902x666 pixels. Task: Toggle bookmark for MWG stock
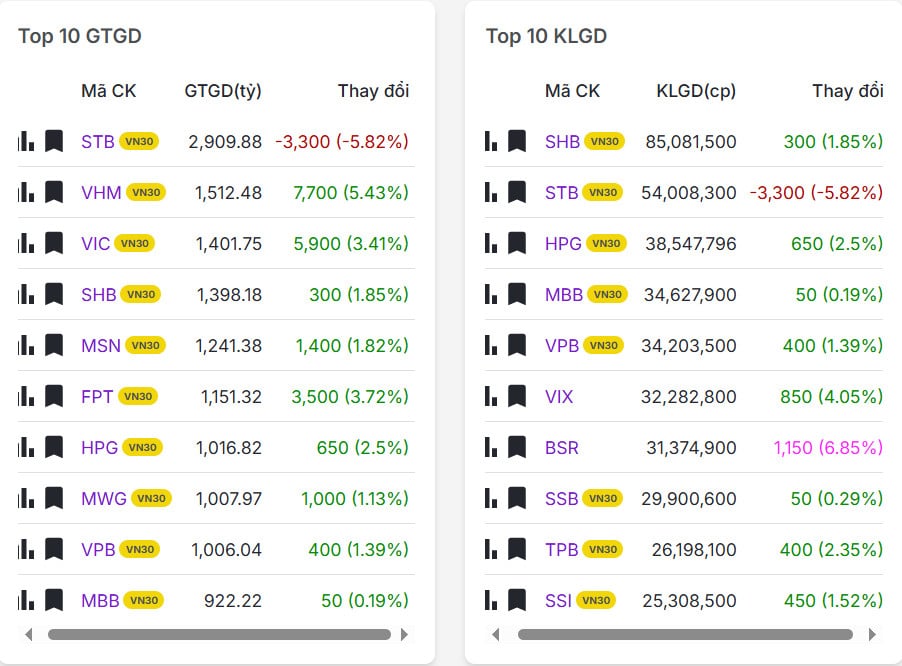pos(54,498)
